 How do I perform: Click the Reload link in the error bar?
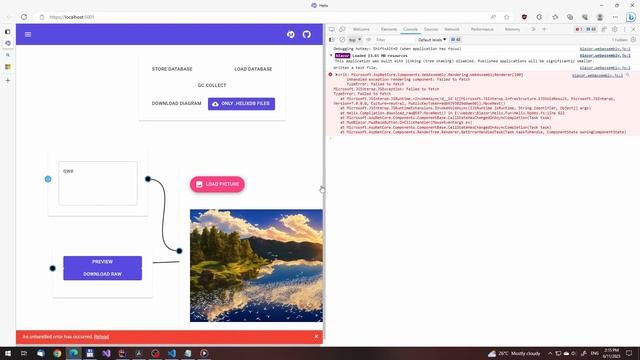[101, 337]
